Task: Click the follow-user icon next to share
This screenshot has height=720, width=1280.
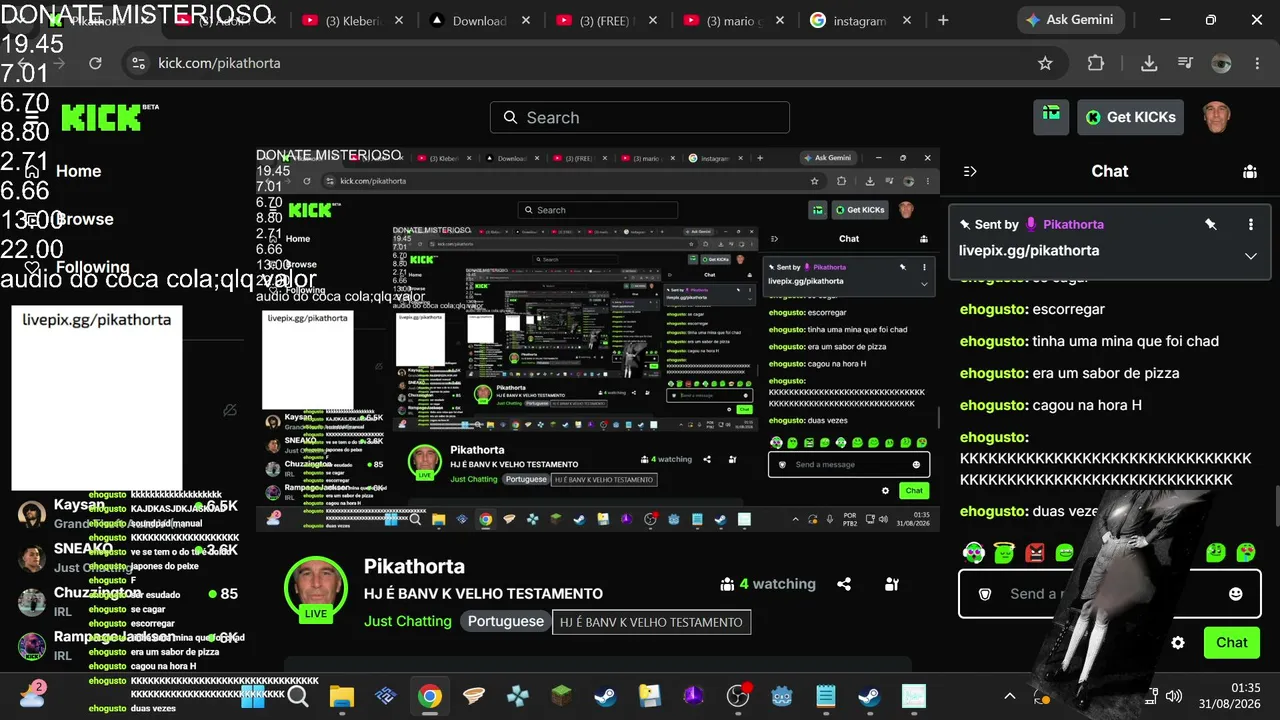Action: (x=892, y=584)
